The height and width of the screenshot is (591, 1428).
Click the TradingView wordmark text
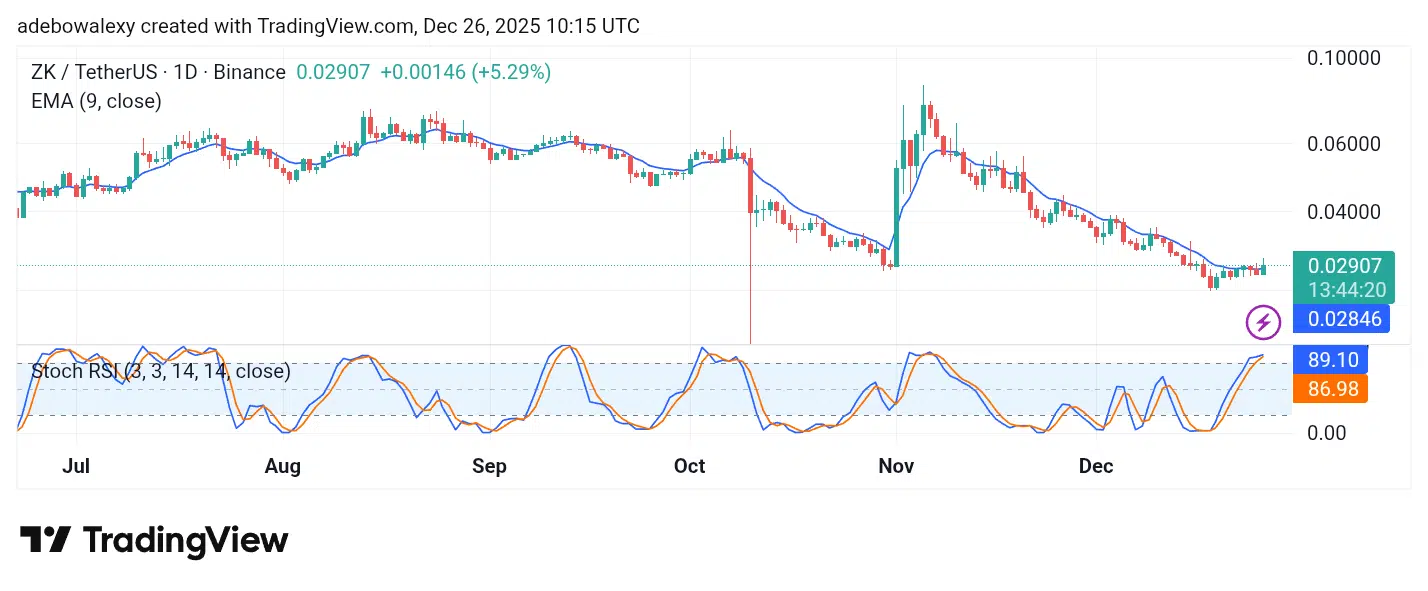185,540
